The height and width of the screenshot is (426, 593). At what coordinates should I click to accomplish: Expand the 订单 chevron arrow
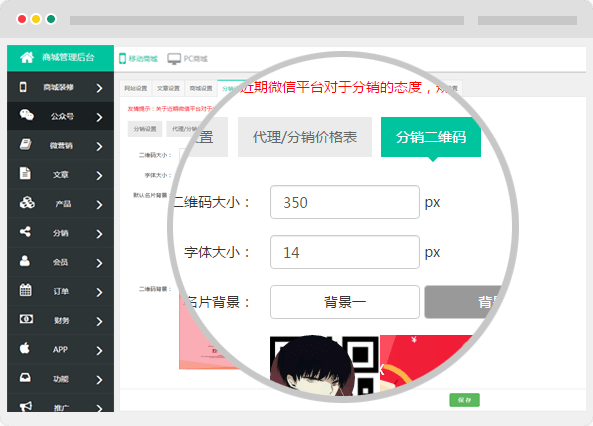99,292
